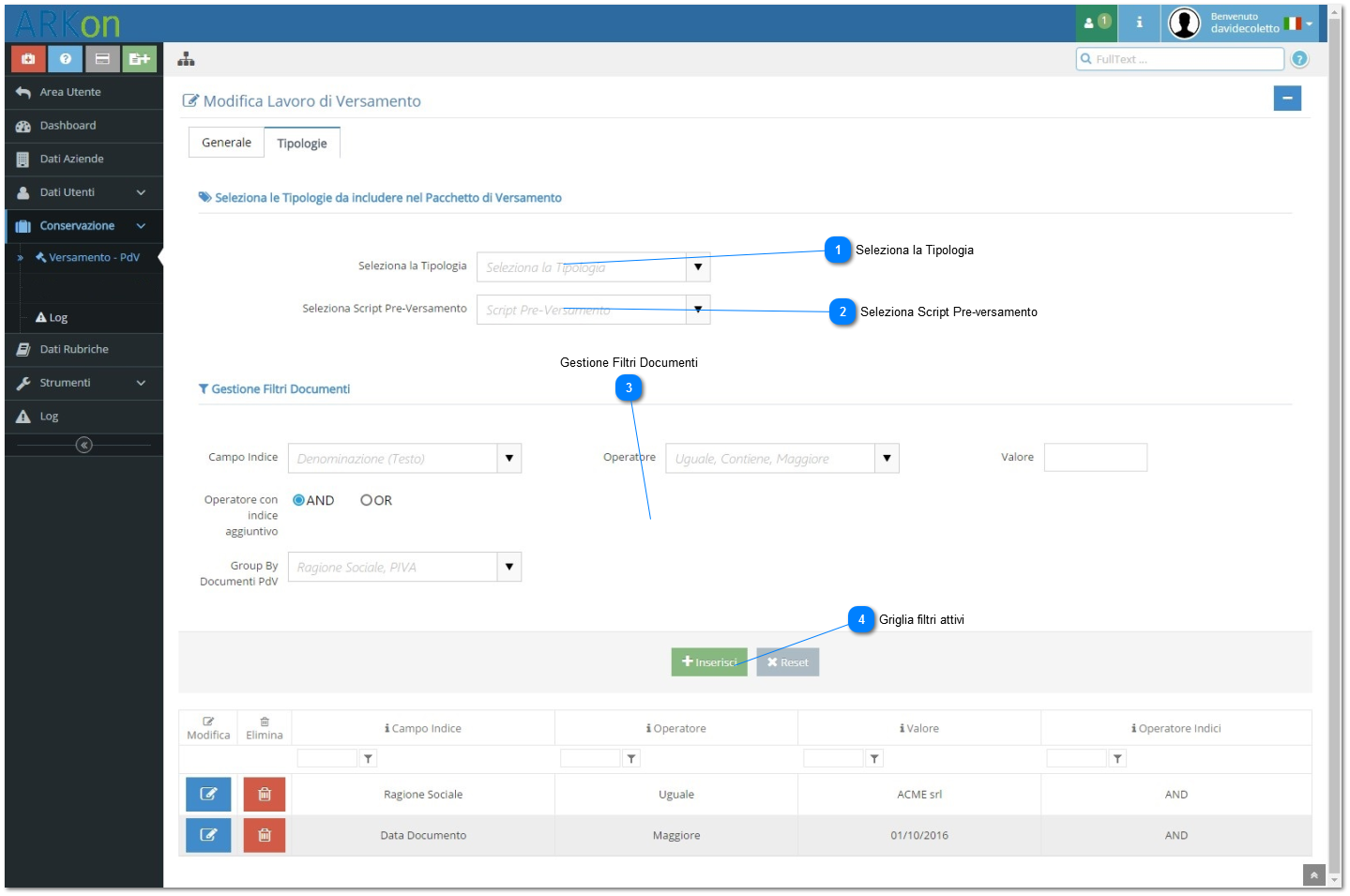This screenshot has width=1350, height=896.
Task: Switch to the Generale tab
Action: pos(226,143)
